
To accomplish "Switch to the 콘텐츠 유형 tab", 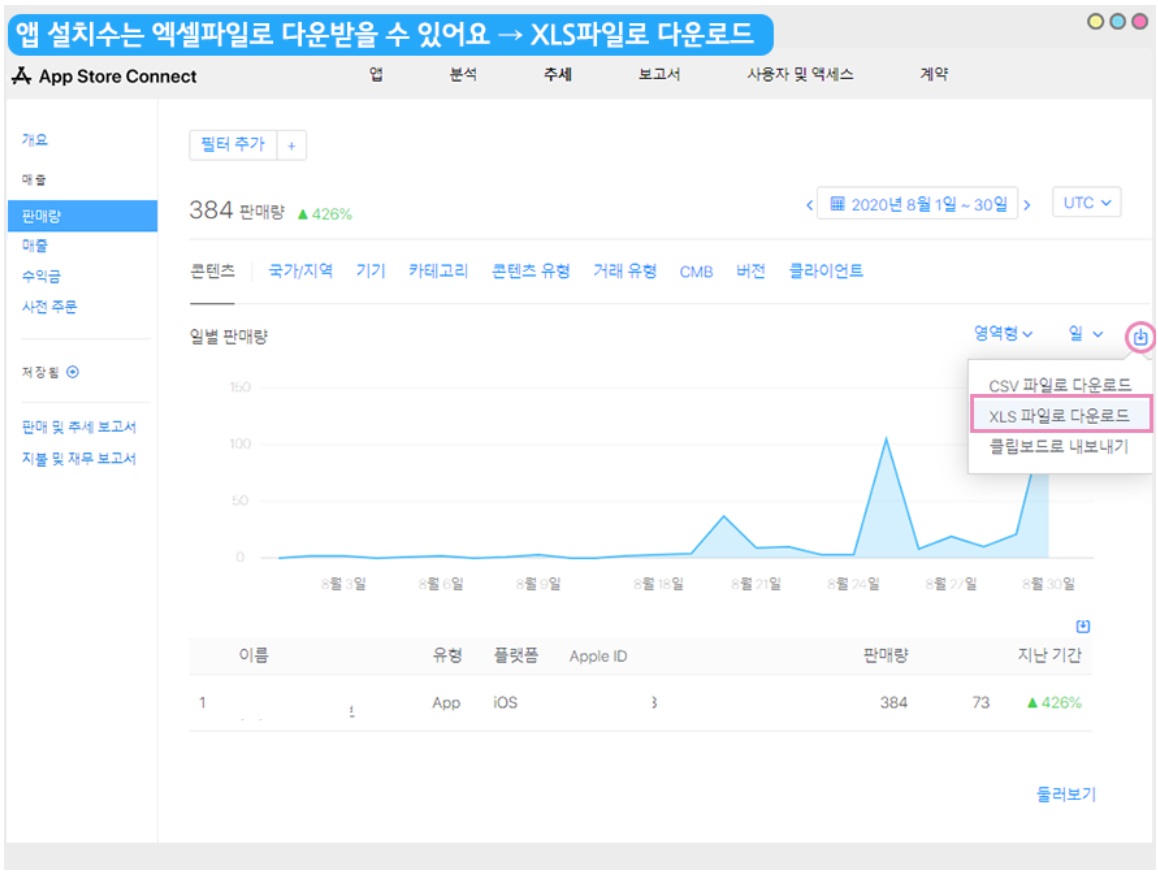I will point(530,271).
